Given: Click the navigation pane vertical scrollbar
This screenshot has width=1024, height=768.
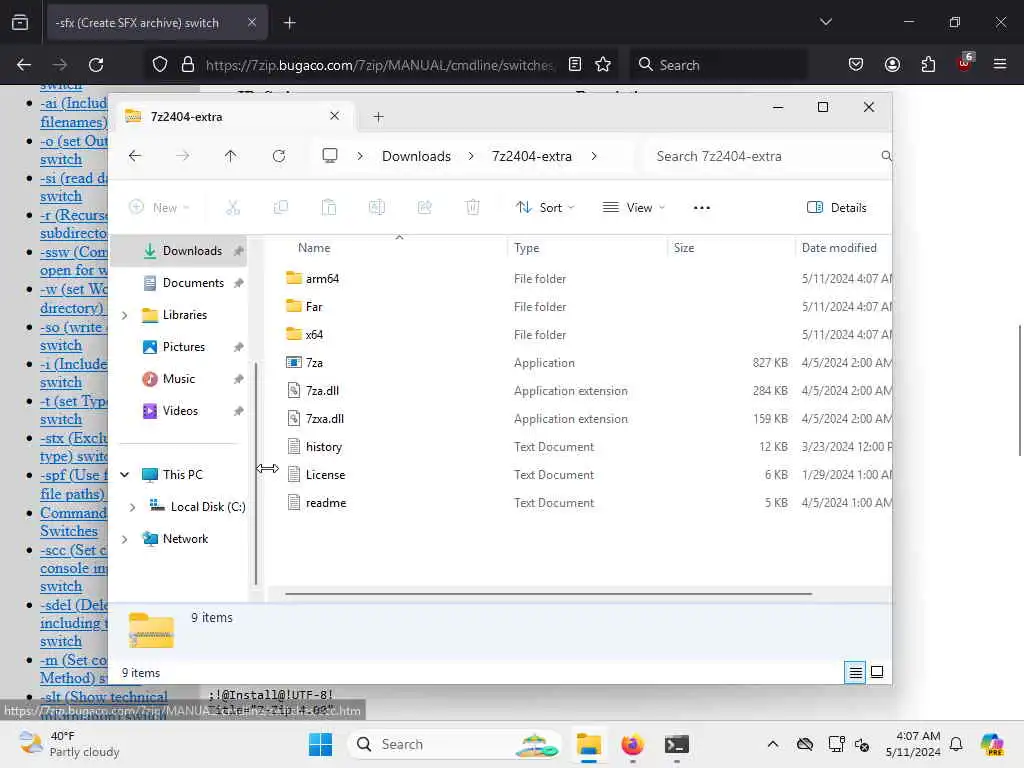Looking at the screenshot, I should [256, 473].
